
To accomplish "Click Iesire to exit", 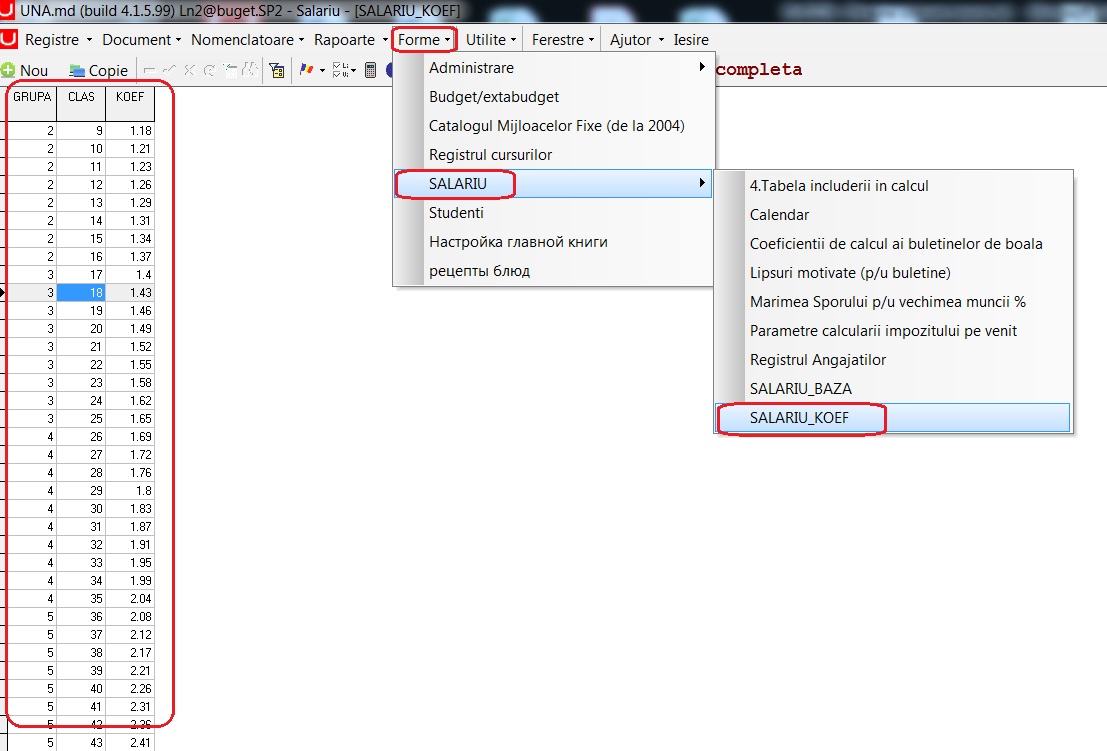I will [691, 40].
